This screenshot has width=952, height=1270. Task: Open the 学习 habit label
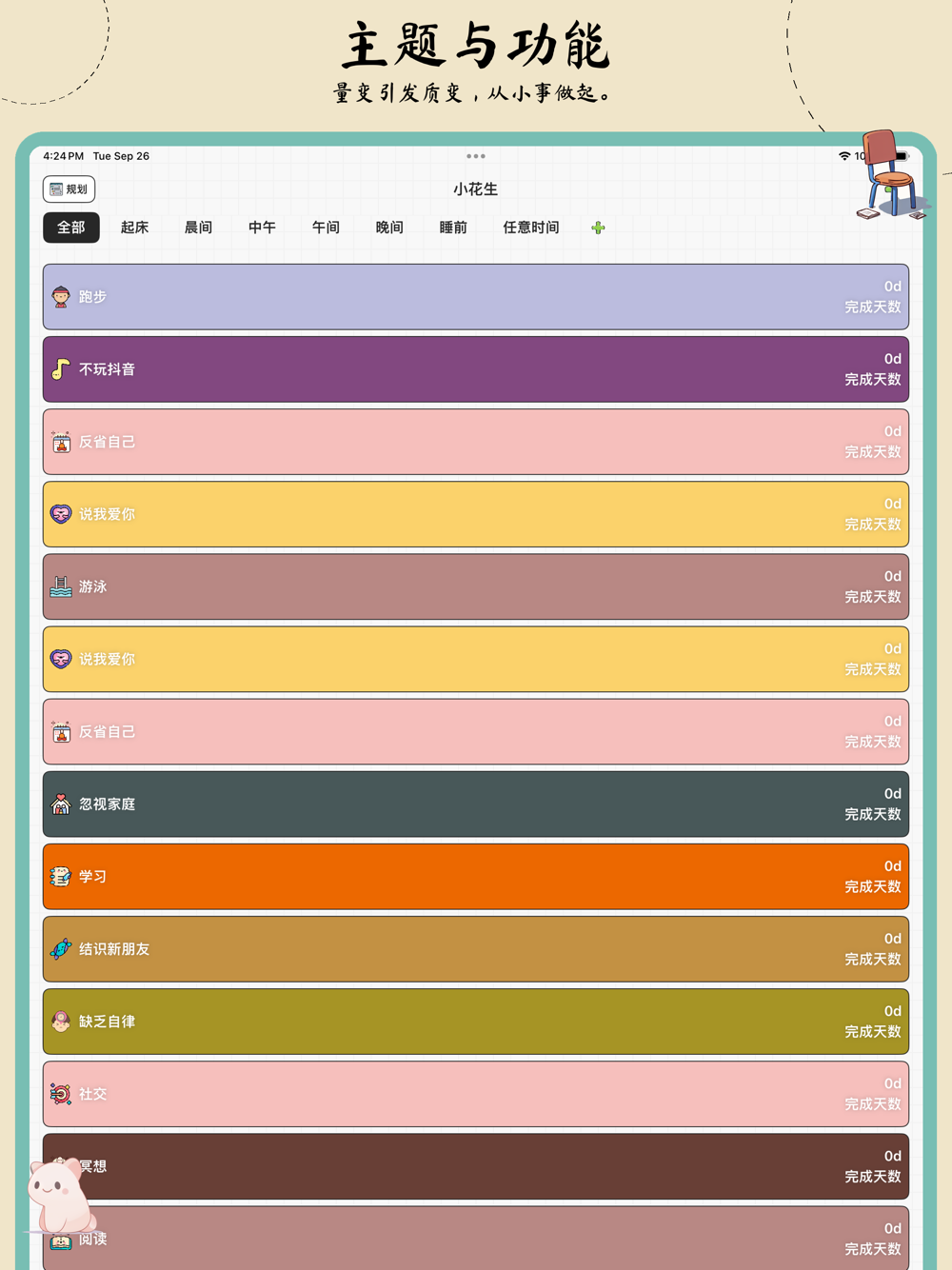coord(93,877)
